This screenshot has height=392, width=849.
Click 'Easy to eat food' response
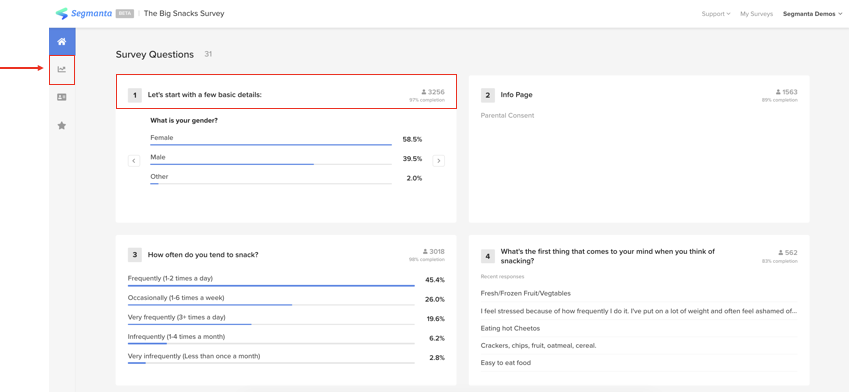point(506,363)
